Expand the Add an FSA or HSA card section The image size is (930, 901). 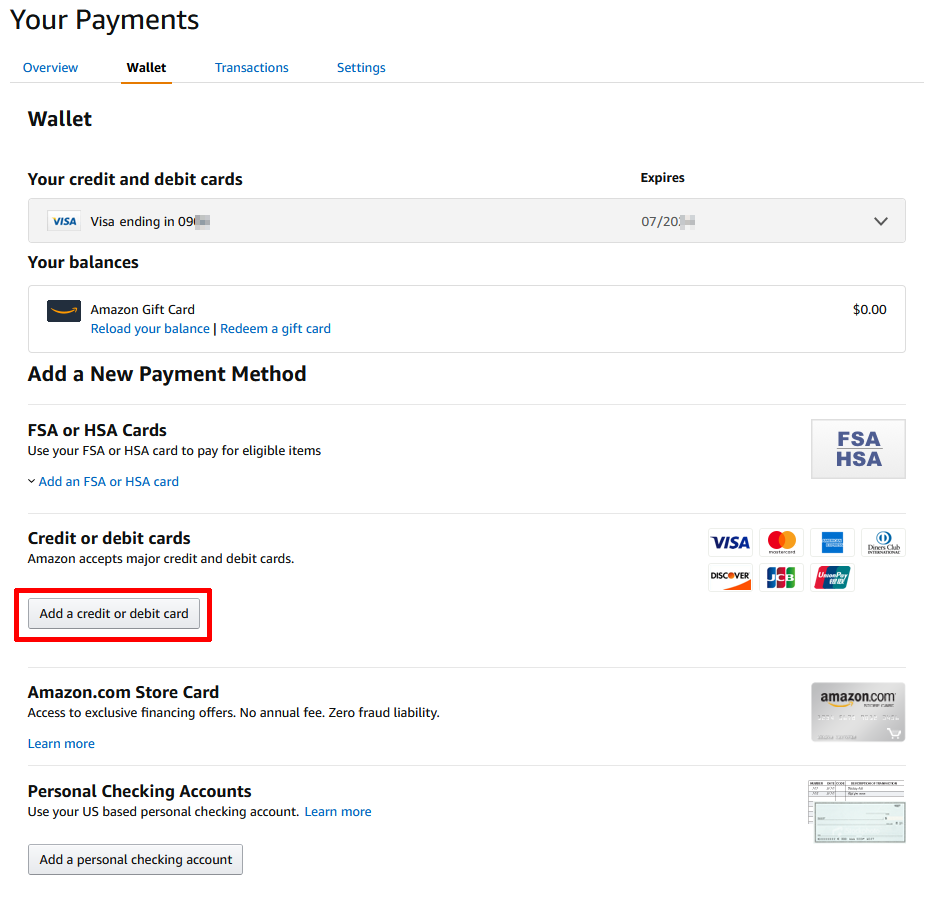click(103, 482)
